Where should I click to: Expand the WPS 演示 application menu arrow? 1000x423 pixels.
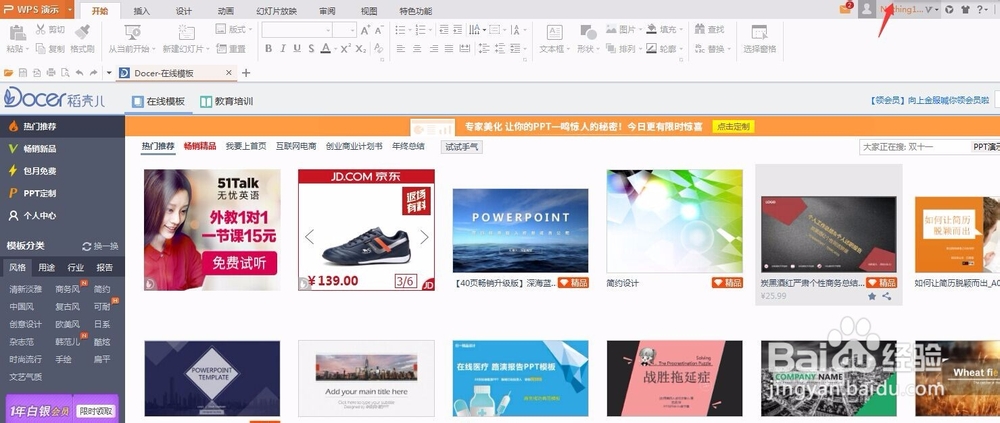pos(68,9)
